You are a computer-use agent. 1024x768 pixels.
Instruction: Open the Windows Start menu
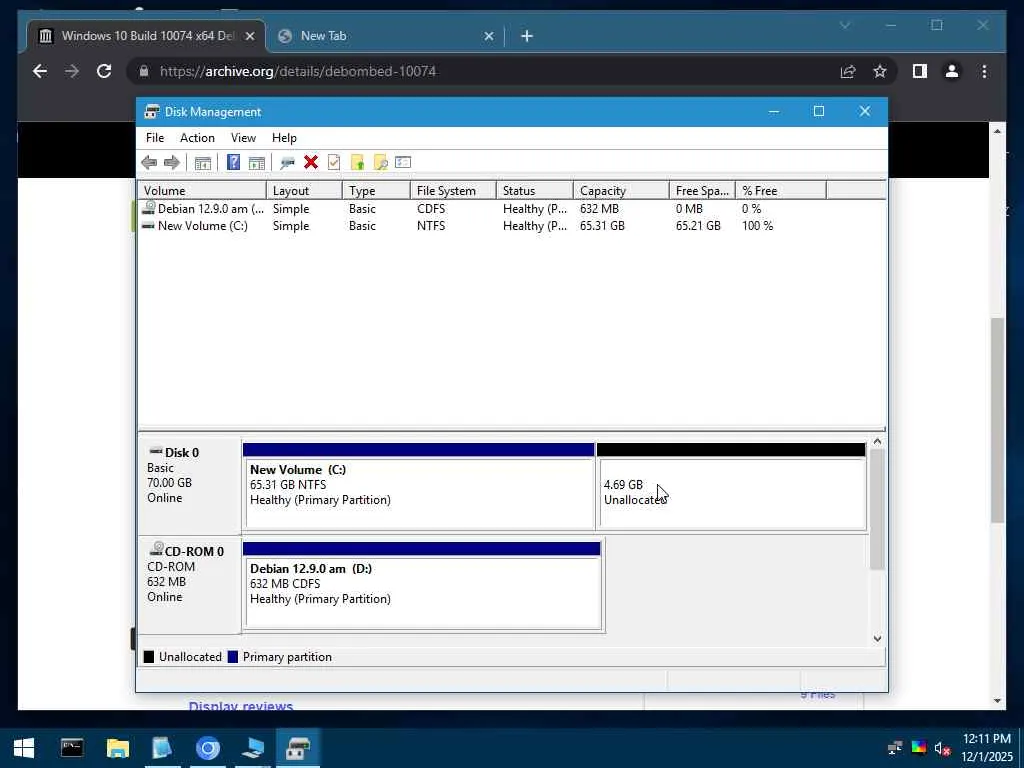click(24, 748)
